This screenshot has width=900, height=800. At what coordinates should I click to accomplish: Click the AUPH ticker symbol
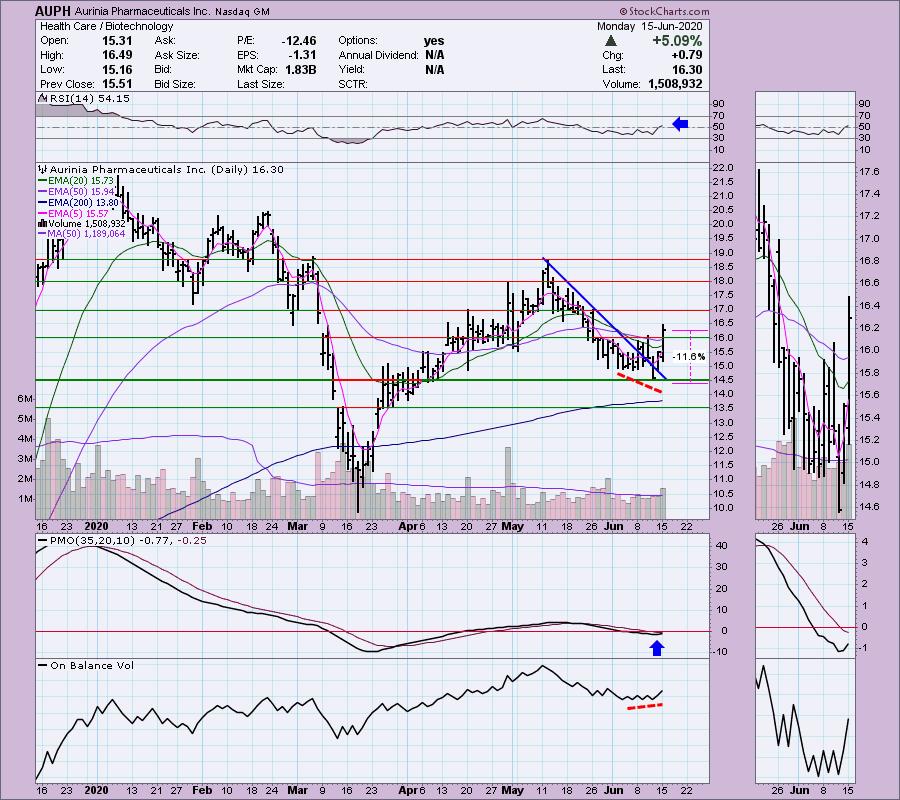click(x=51, y=11)
